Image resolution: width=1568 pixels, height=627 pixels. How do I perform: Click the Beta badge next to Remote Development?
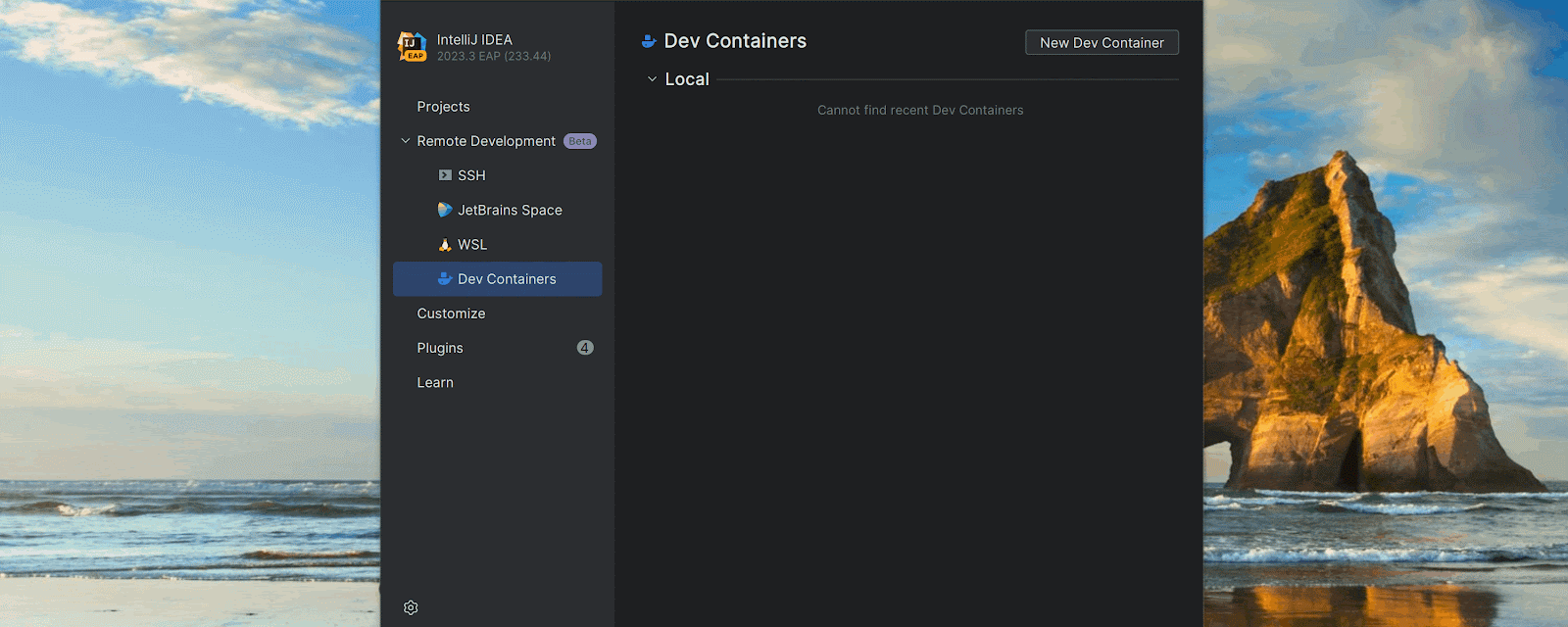(580, 141)
